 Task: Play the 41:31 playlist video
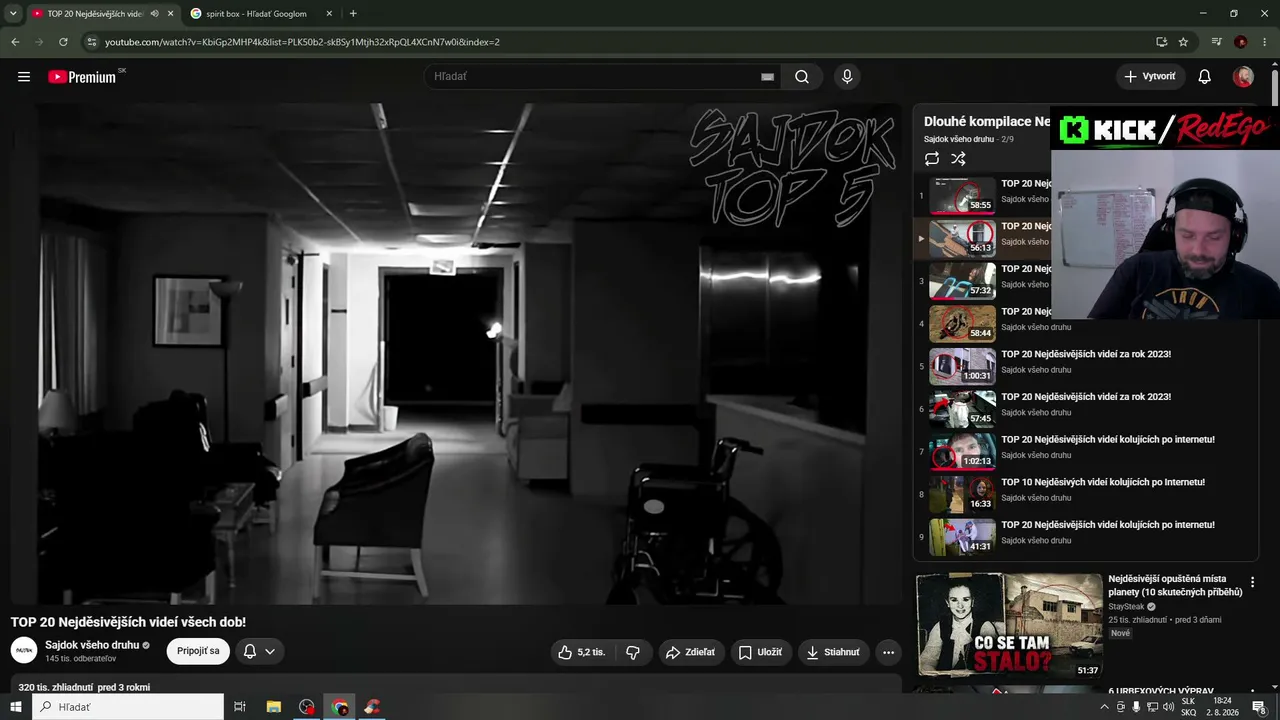click(962, 537)
